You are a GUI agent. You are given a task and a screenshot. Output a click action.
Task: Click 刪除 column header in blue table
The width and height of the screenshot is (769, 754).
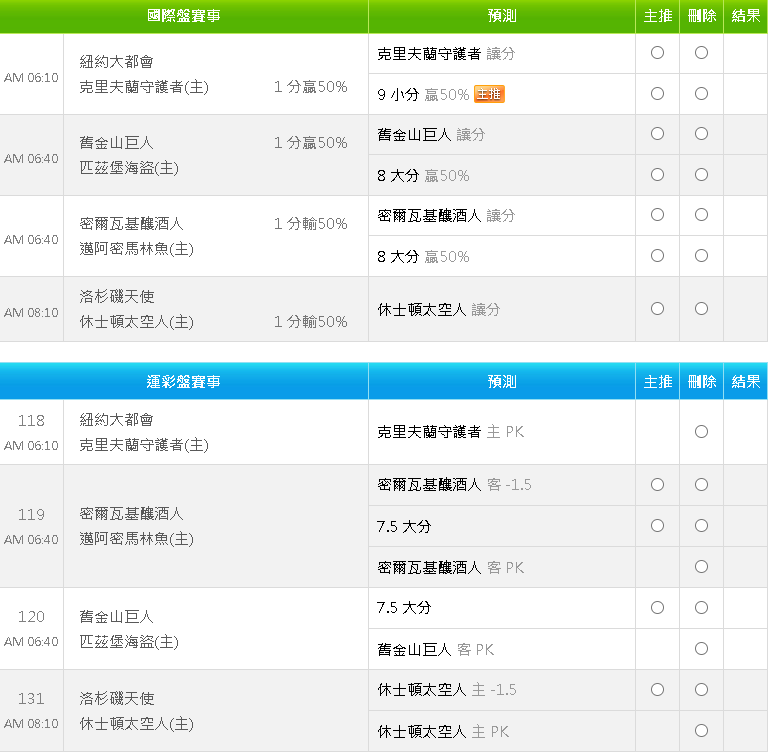[x=702, y=381]
